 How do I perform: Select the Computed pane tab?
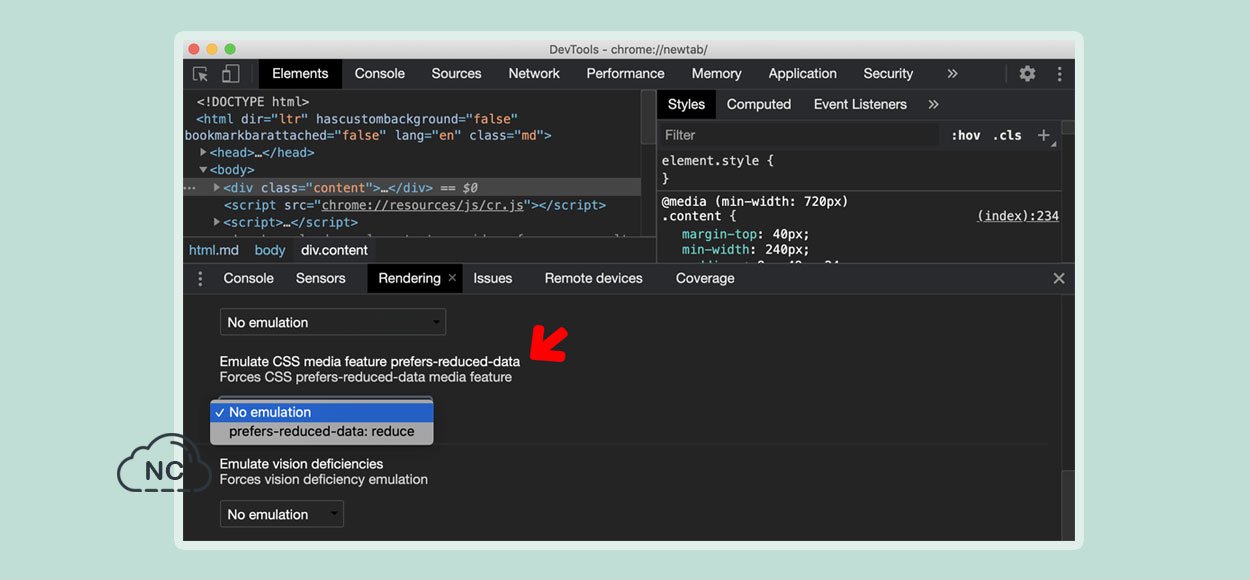click(759, 104)
